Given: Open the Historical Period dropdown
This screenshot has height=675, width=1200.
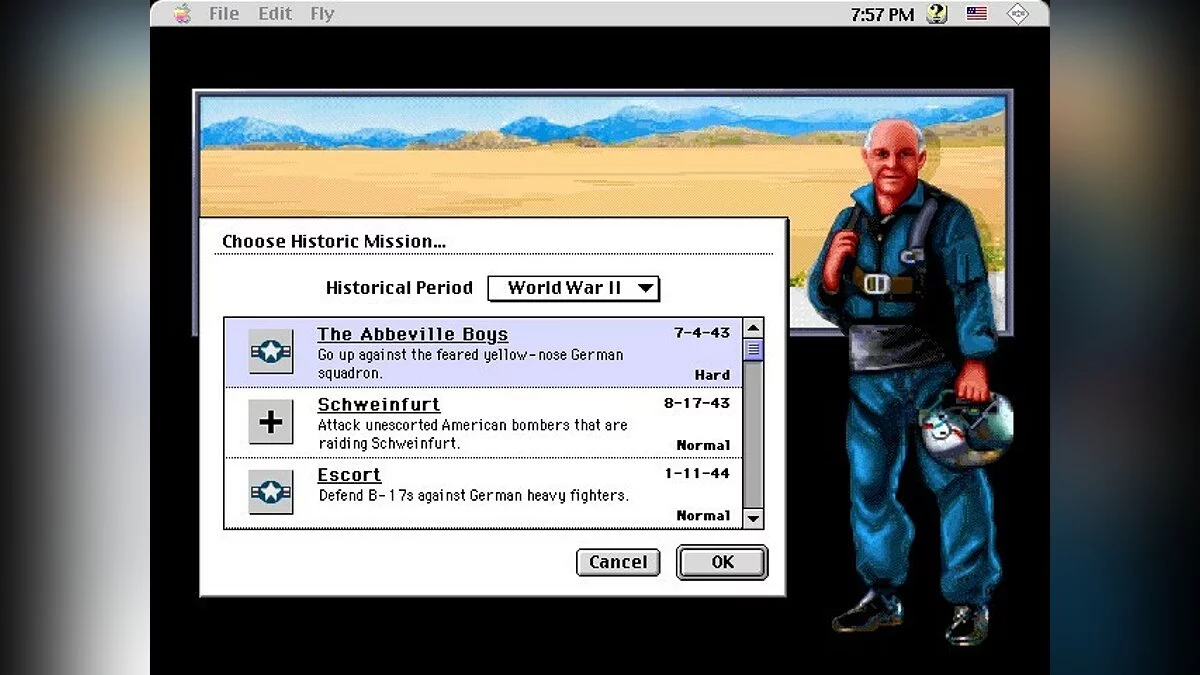Looking at the screenshot, I should (573, 288).
